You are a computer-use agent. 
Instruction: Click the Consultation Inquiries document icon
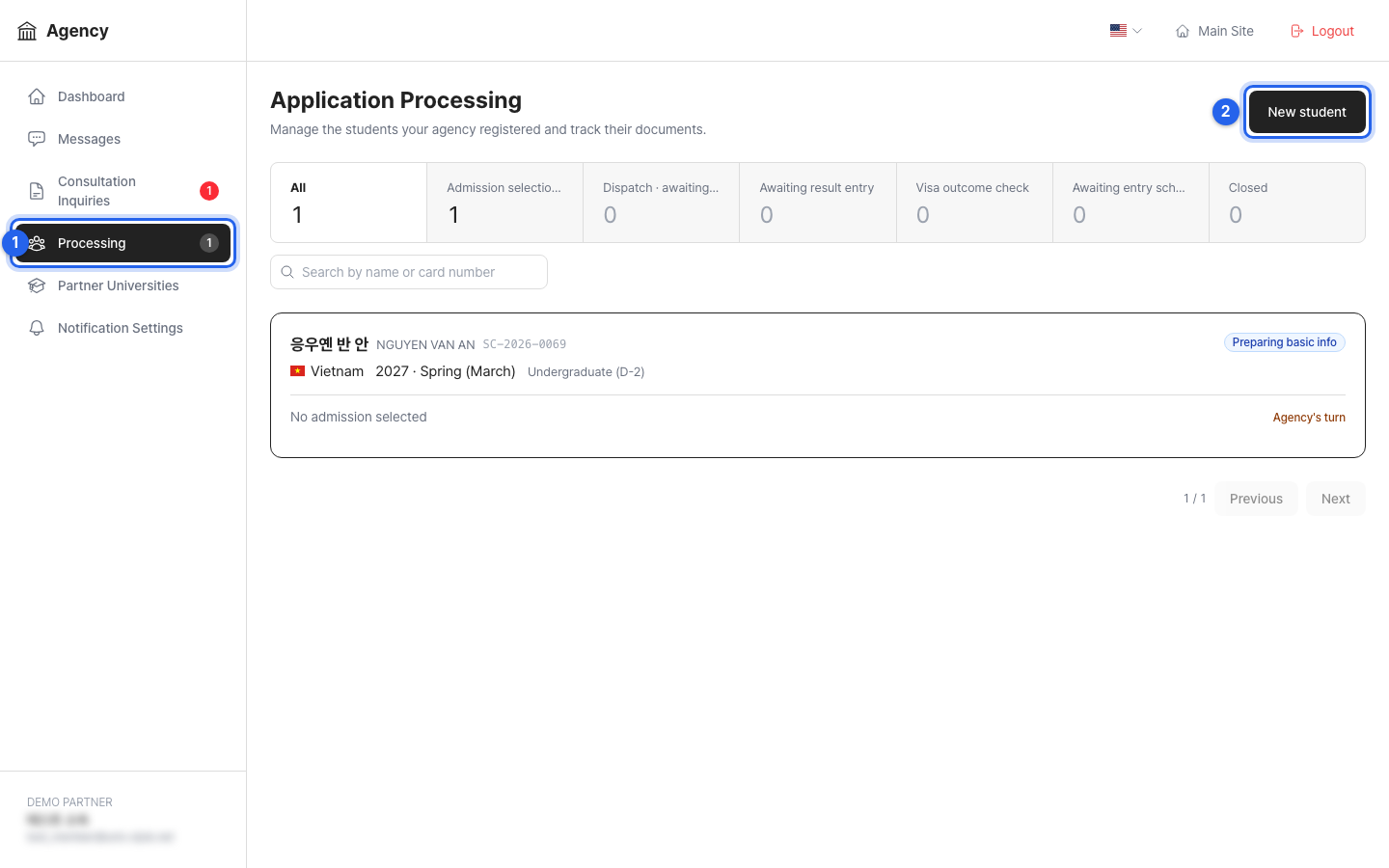point(37,191)
